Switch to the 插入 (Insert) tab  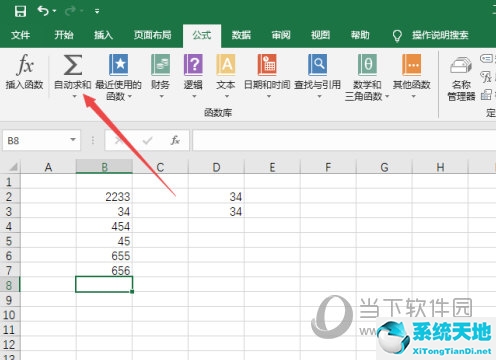point(103,35)
